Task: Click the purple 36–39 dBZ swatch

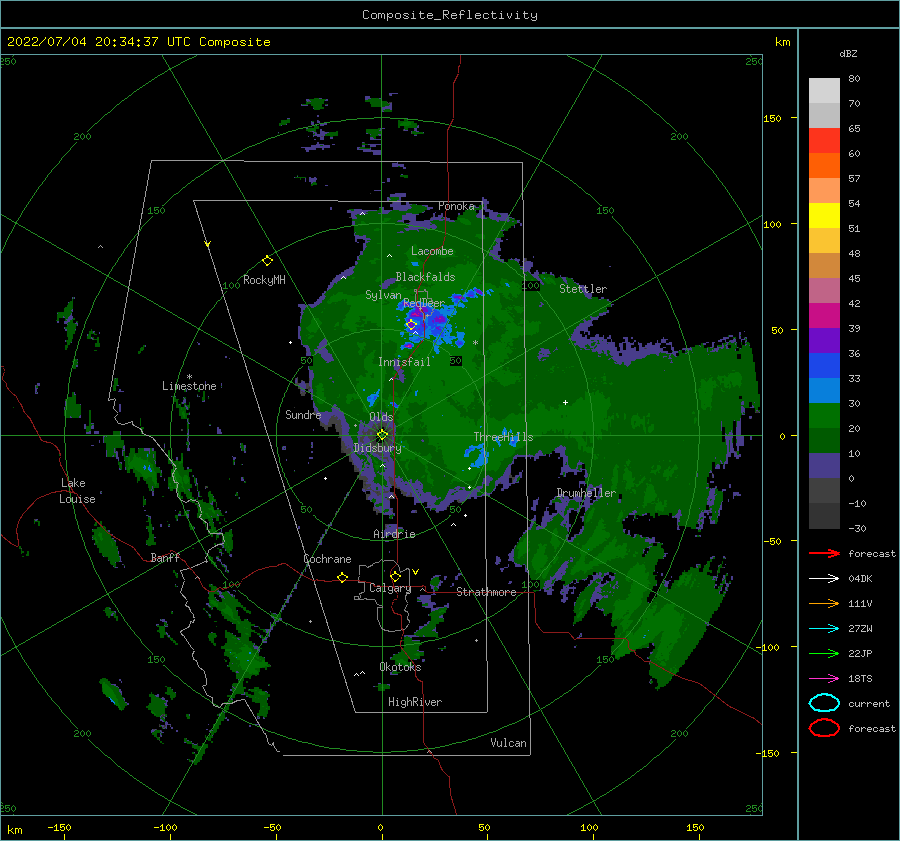Action: click(x=824, y=341)
